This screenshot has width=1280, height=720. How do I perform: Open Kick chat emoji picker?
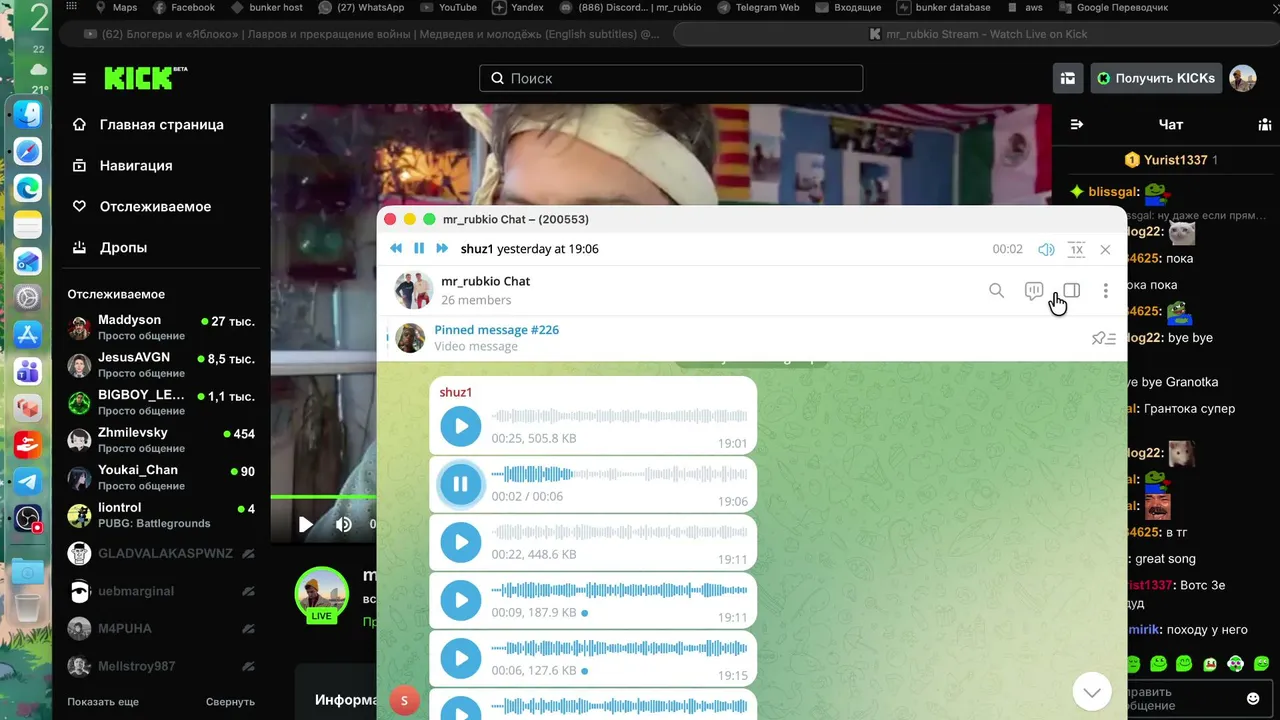click(1253, 698)
